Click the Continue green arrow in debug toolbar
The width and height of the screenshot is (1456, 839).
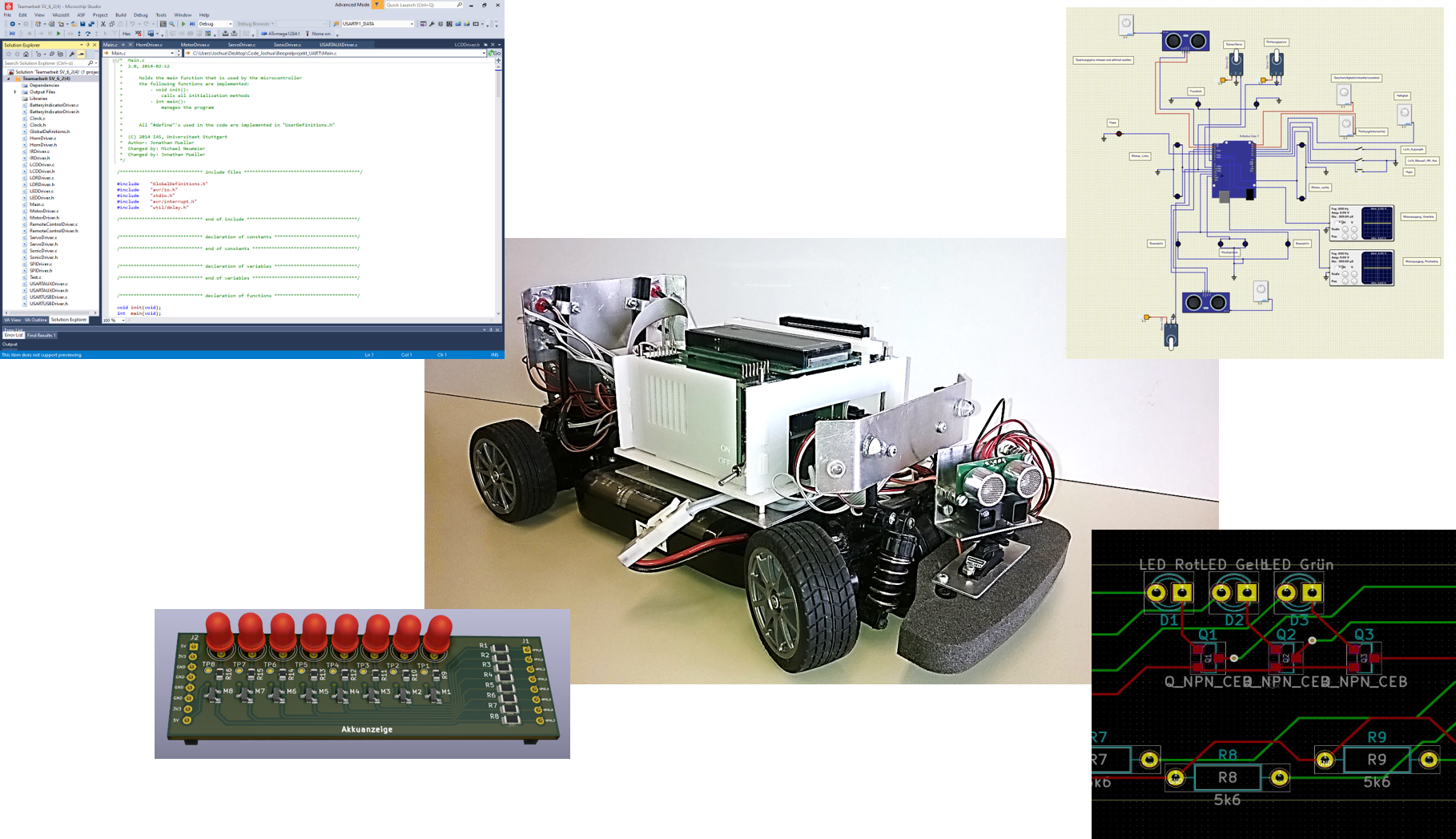point(58,34)
